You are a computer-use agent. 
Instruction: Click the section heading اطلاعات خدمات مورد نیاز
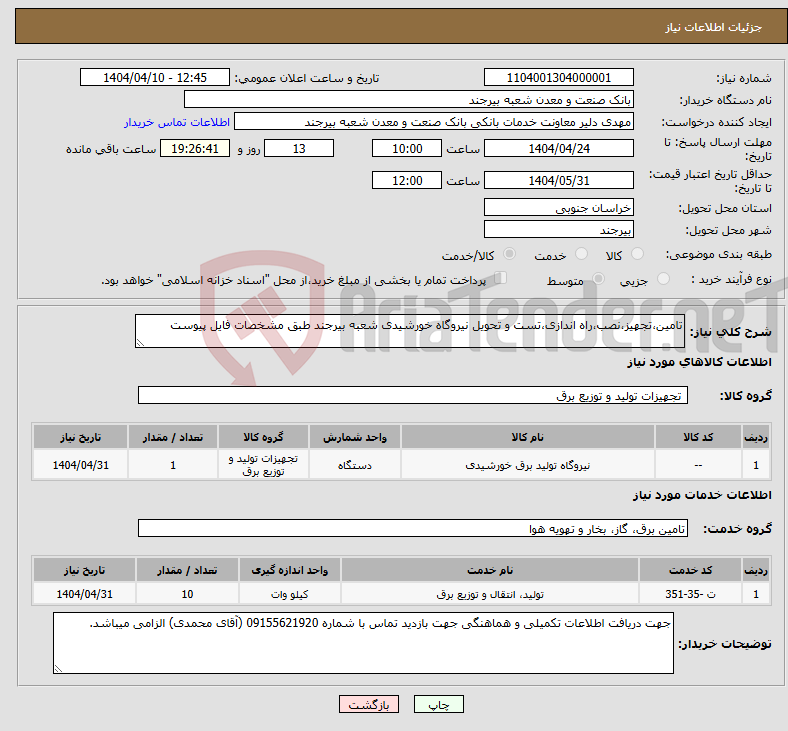click(x=702, y=495)
